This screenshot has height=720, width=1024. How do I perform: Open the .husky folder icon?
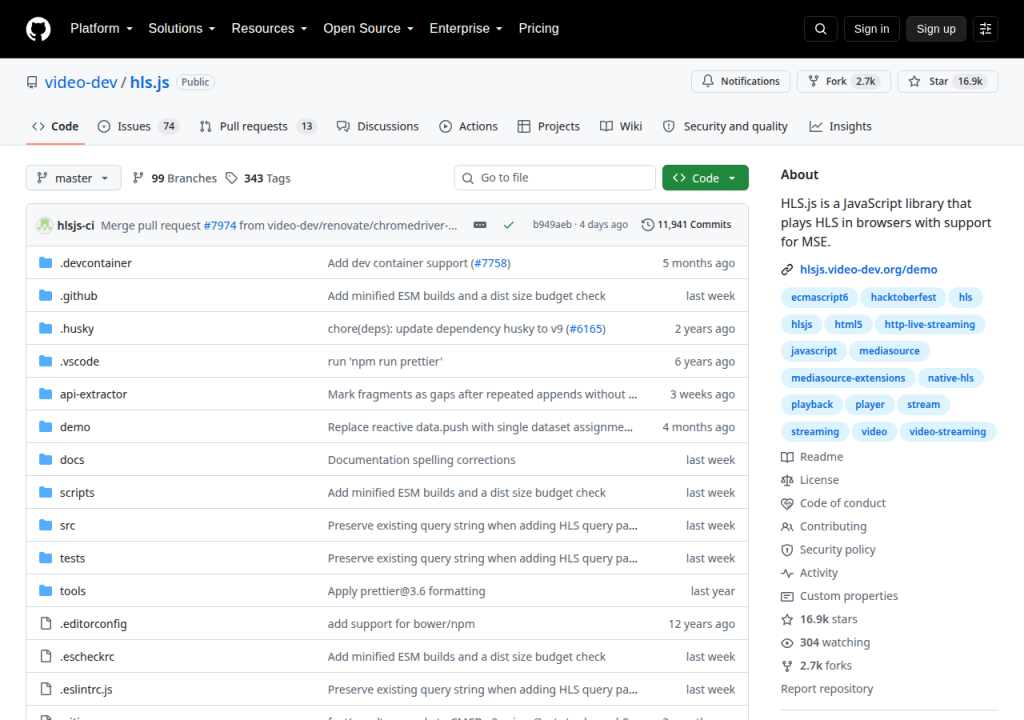[x=45, y=328]
